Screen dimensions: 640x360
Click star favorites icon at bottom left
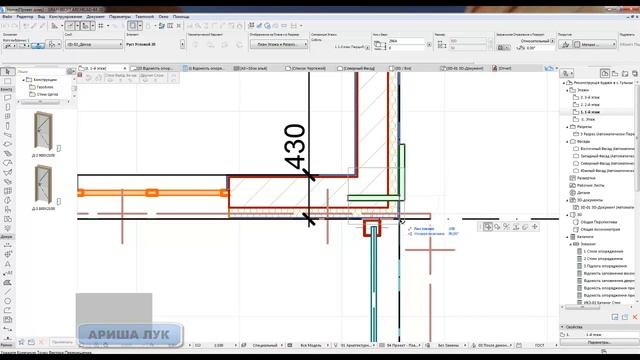[21, 342]
